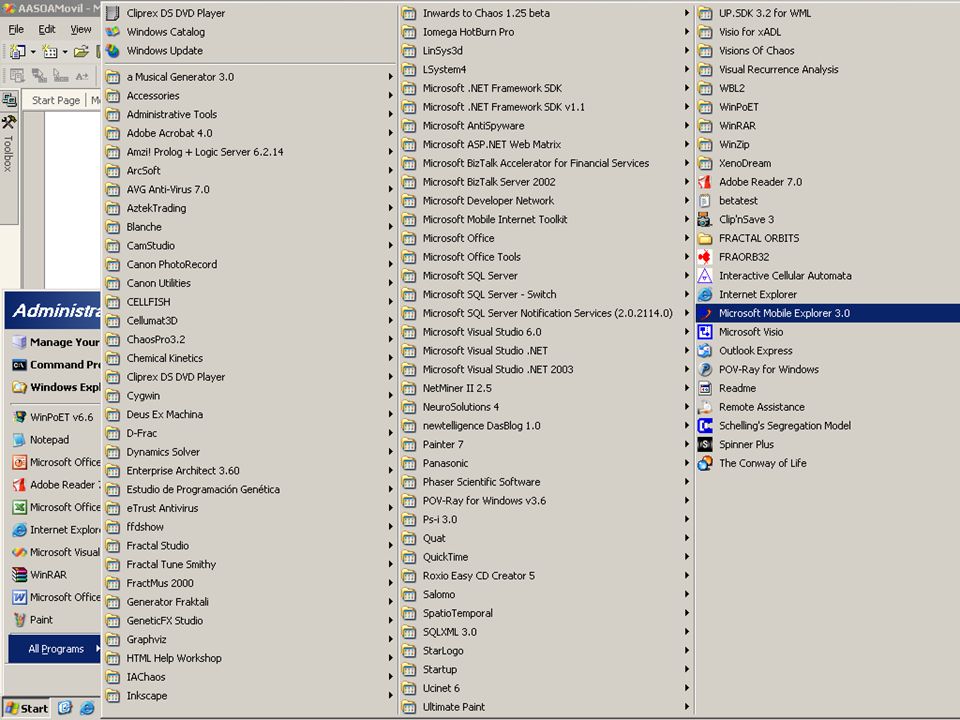Click the Internet Explorer icon in programs list

point(705,294)
